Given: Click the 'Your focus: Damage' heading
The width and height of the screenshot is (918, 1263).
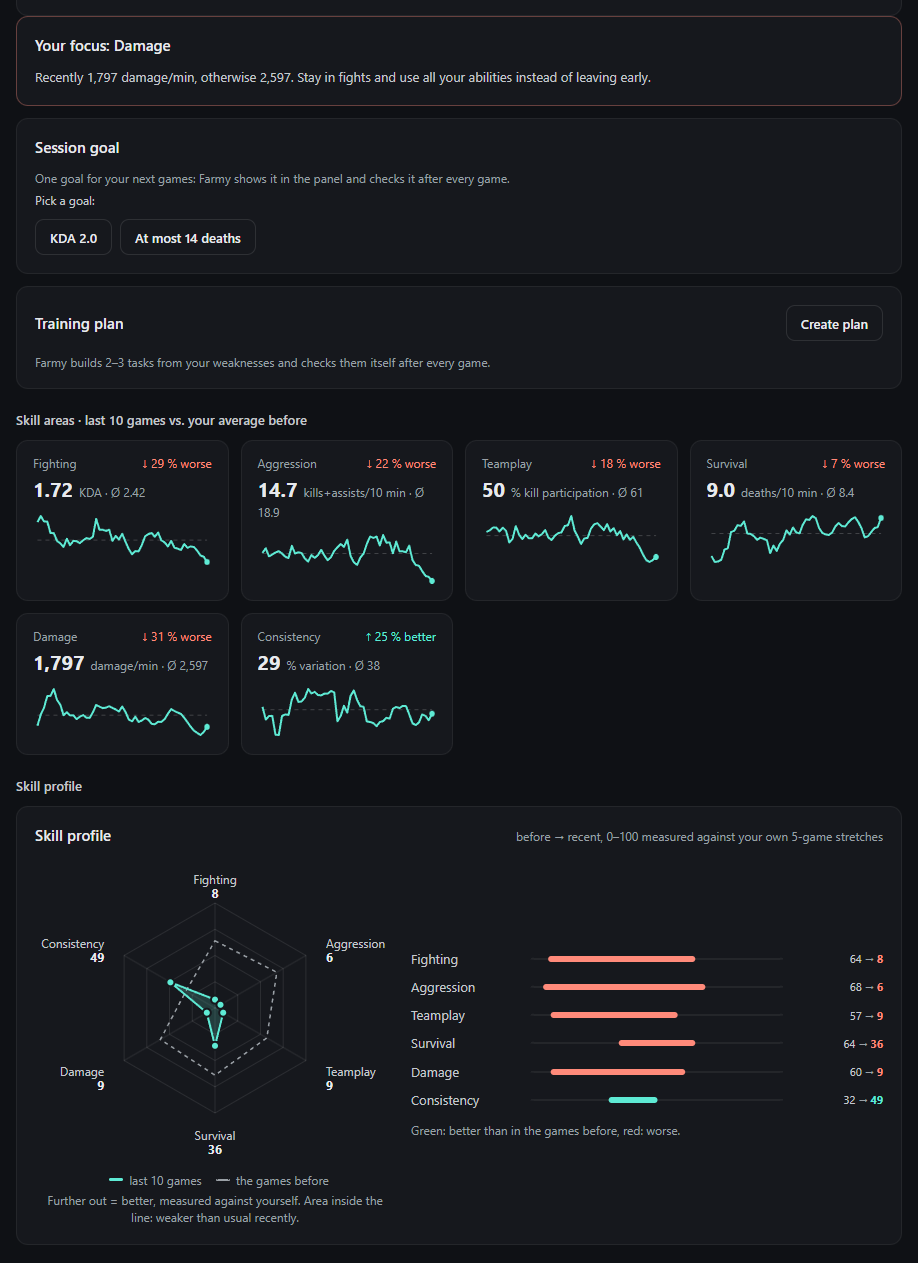Looking at the screenshot, I should (103, 46).
